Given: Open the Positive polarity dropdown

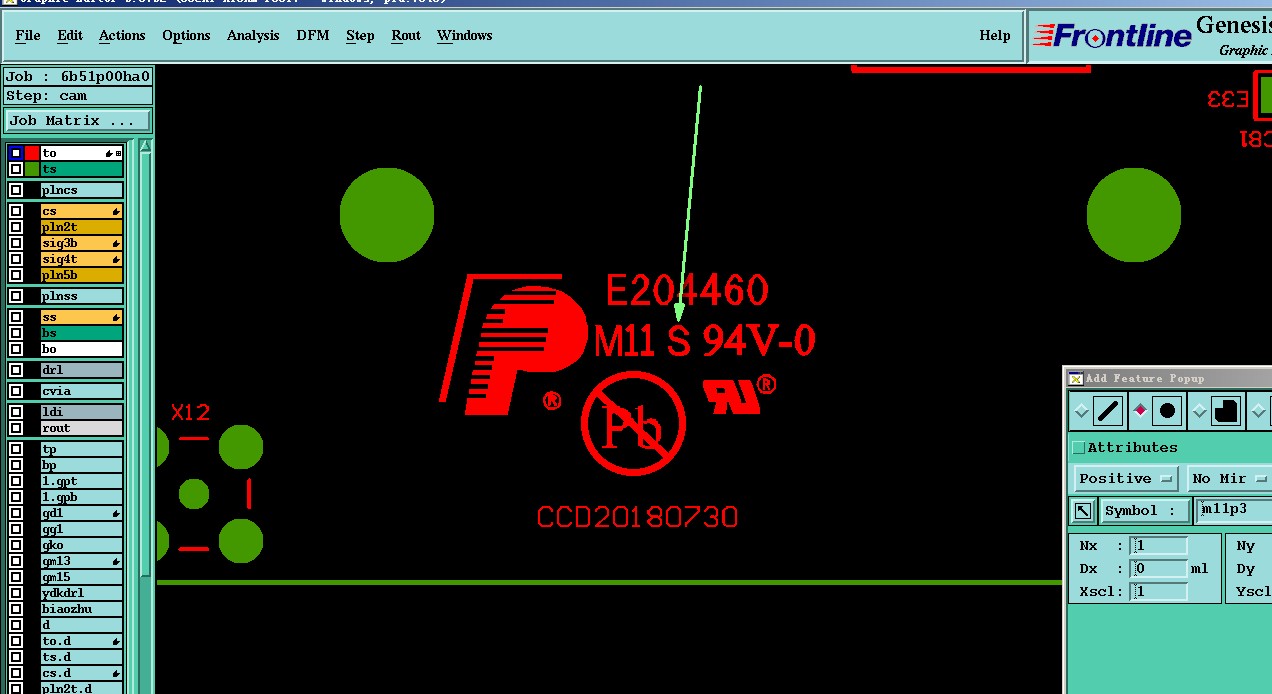Looking at the screenshot, I should [1126, 478].
